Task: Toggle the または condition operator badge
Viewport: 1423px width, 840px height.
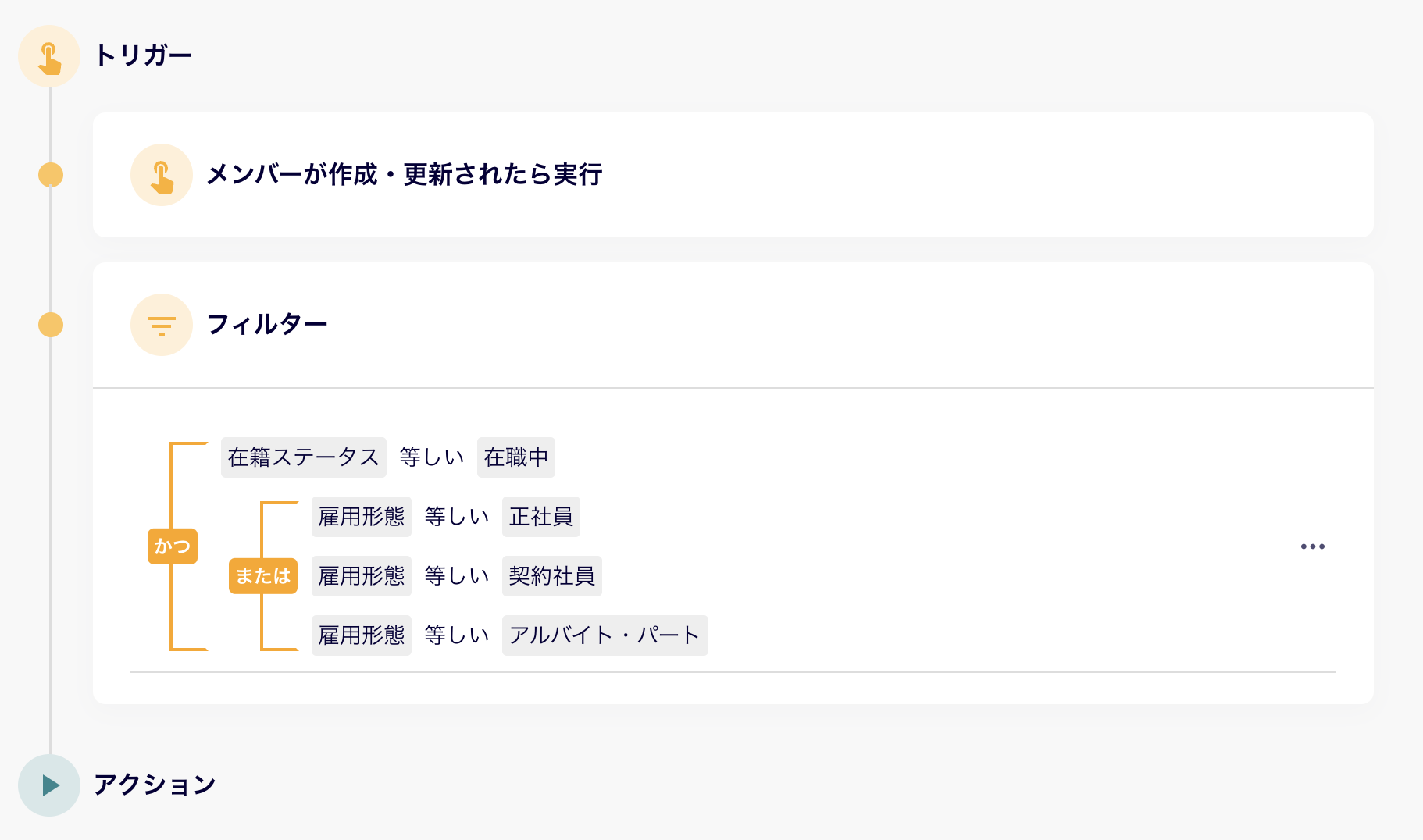Action: pyautogui.click(x=263, y=576)
